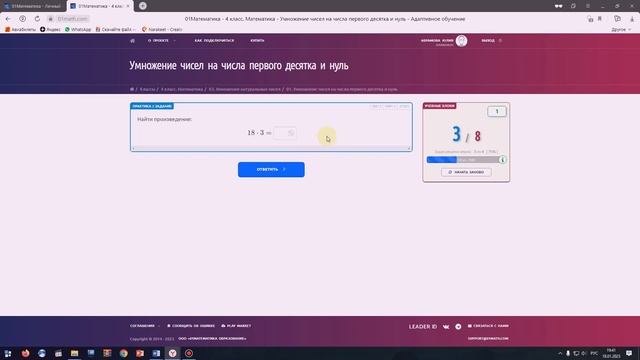Open the 4 класс. Математика breadcrumb
Screen dimensions: 640x360
pyautogui.click(x=182, y=89)
